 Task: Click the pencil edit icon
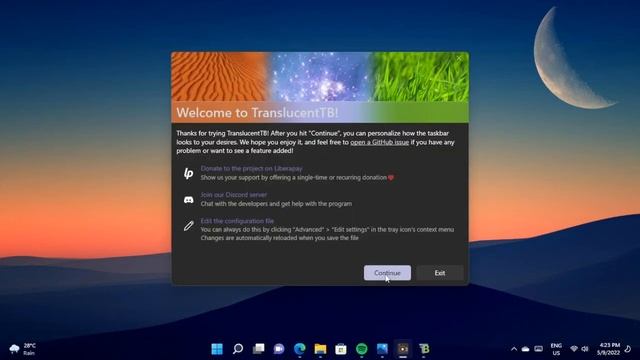point(189,226)
